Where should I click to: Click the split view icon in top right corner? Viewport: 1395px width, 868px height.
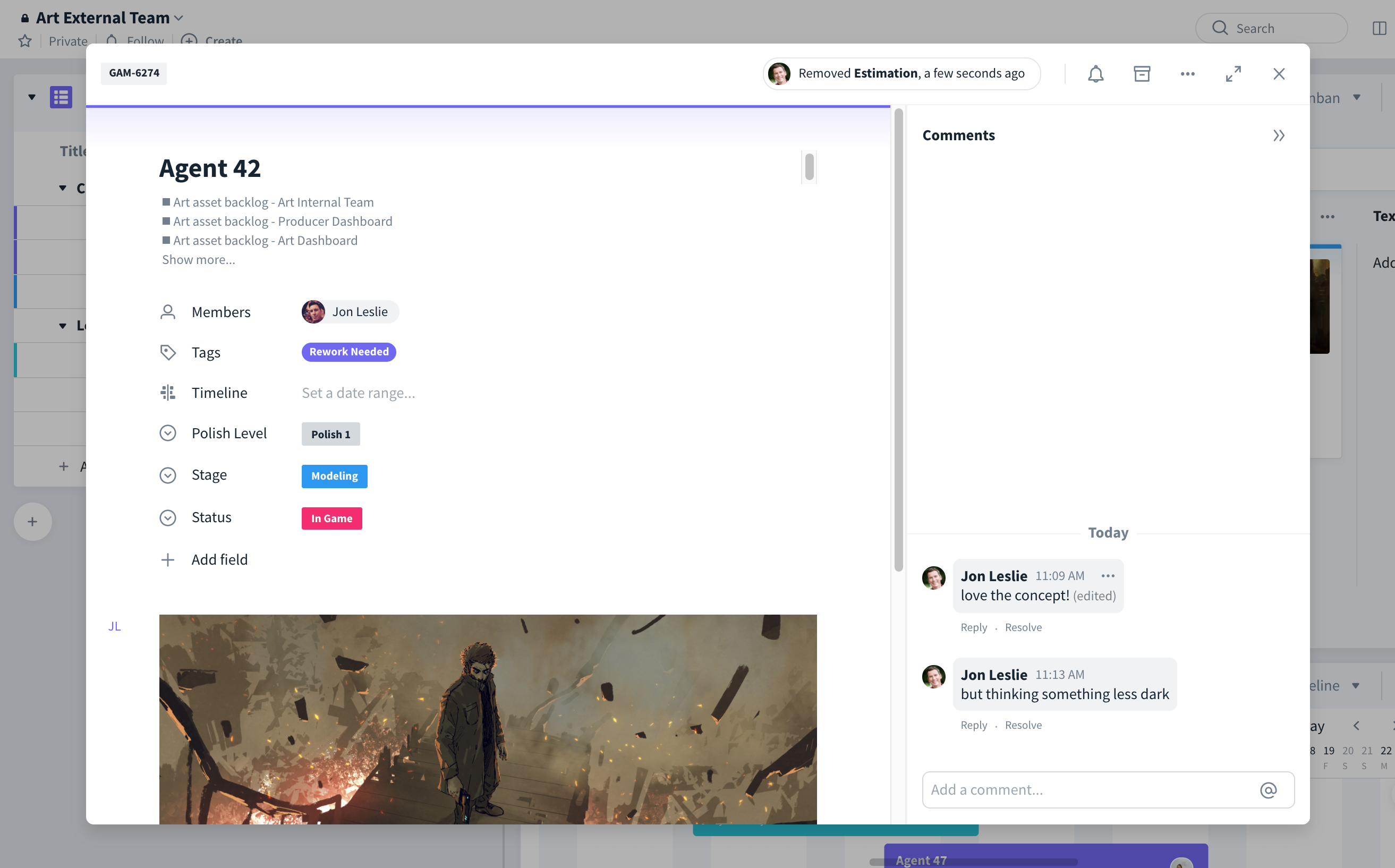tap(1381, 28)
